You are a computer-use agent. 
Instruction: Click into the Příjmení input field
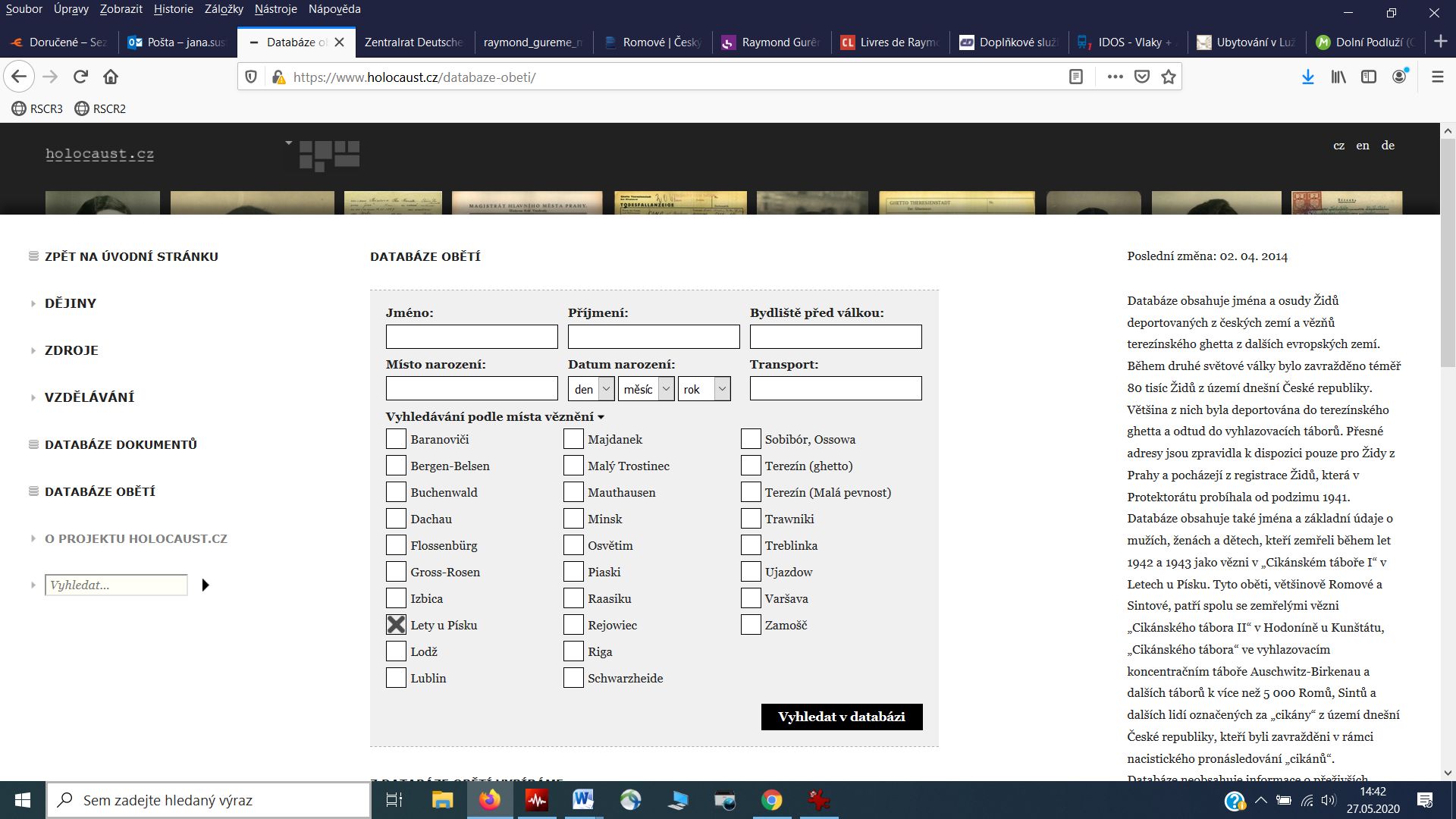tap(653, 337)
